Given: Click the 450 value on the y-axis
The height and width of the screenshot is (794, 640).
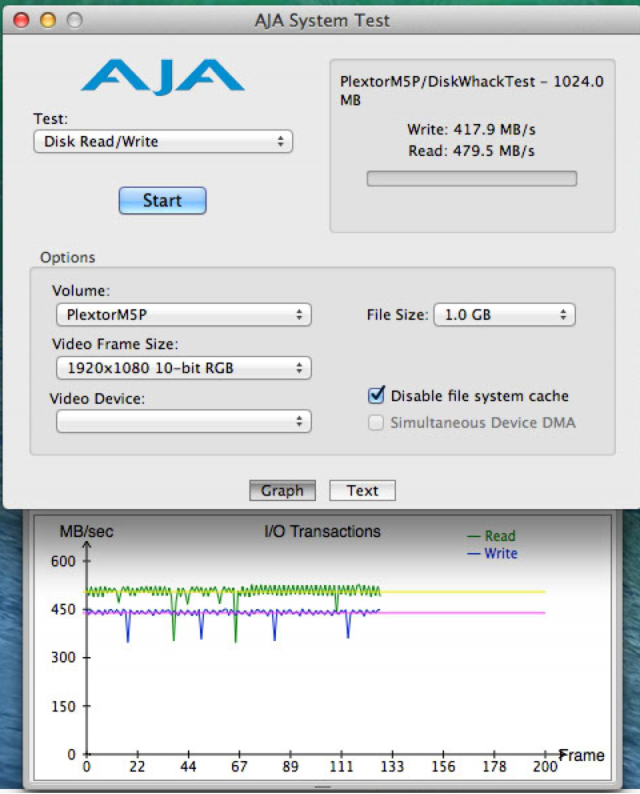Looking at the screenshot, I should pos(63,609).
